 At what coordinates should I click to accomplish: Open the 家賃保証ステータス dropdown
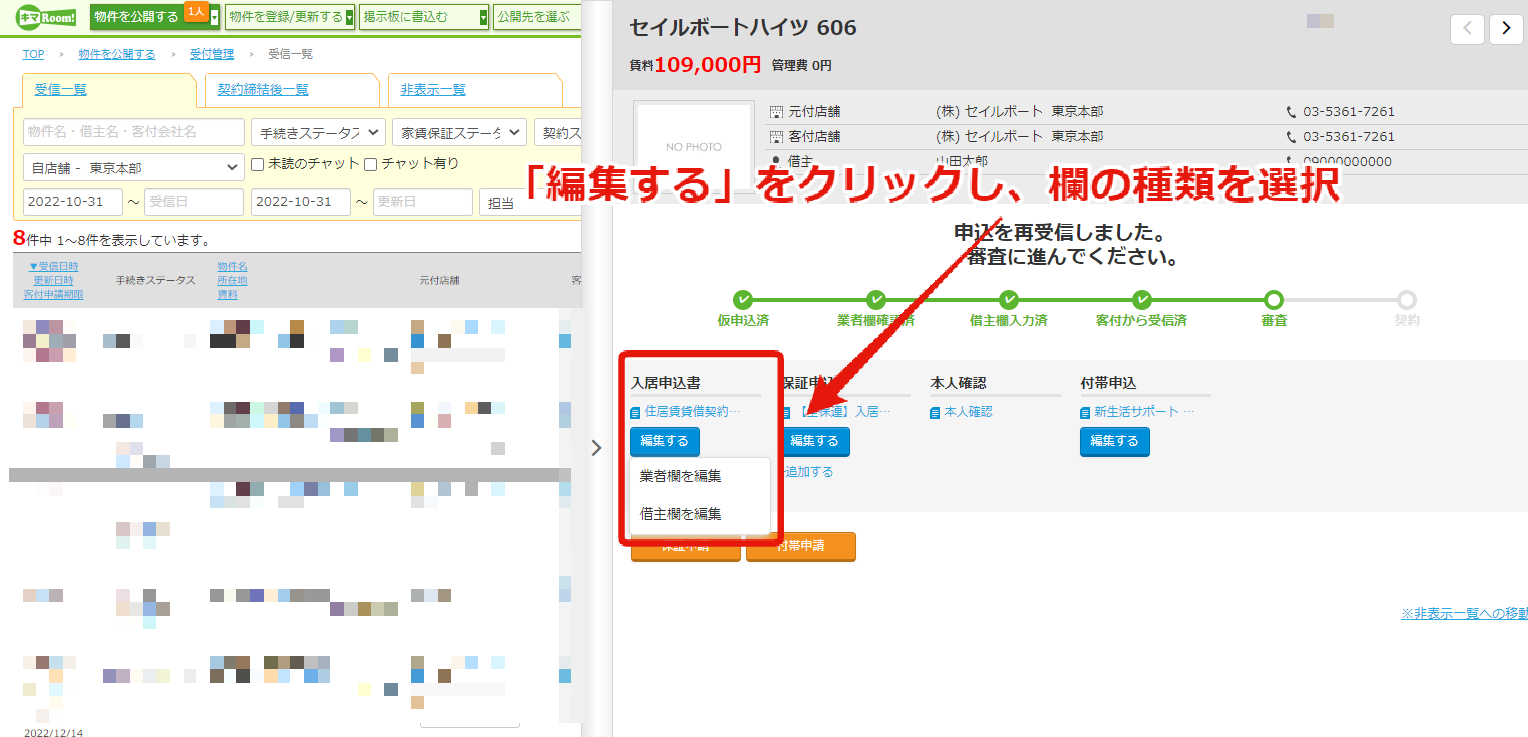point(459,132)
